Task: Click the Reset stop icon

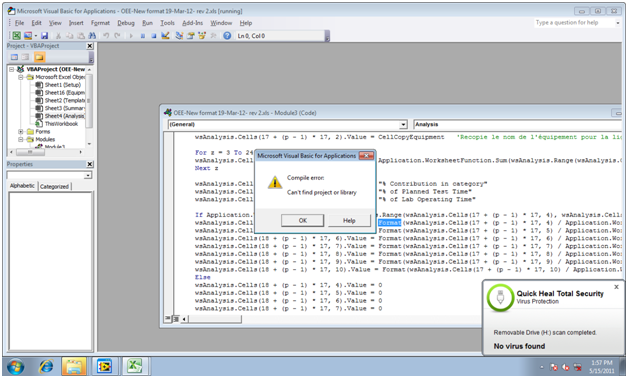Action: [x=153, y=36]
